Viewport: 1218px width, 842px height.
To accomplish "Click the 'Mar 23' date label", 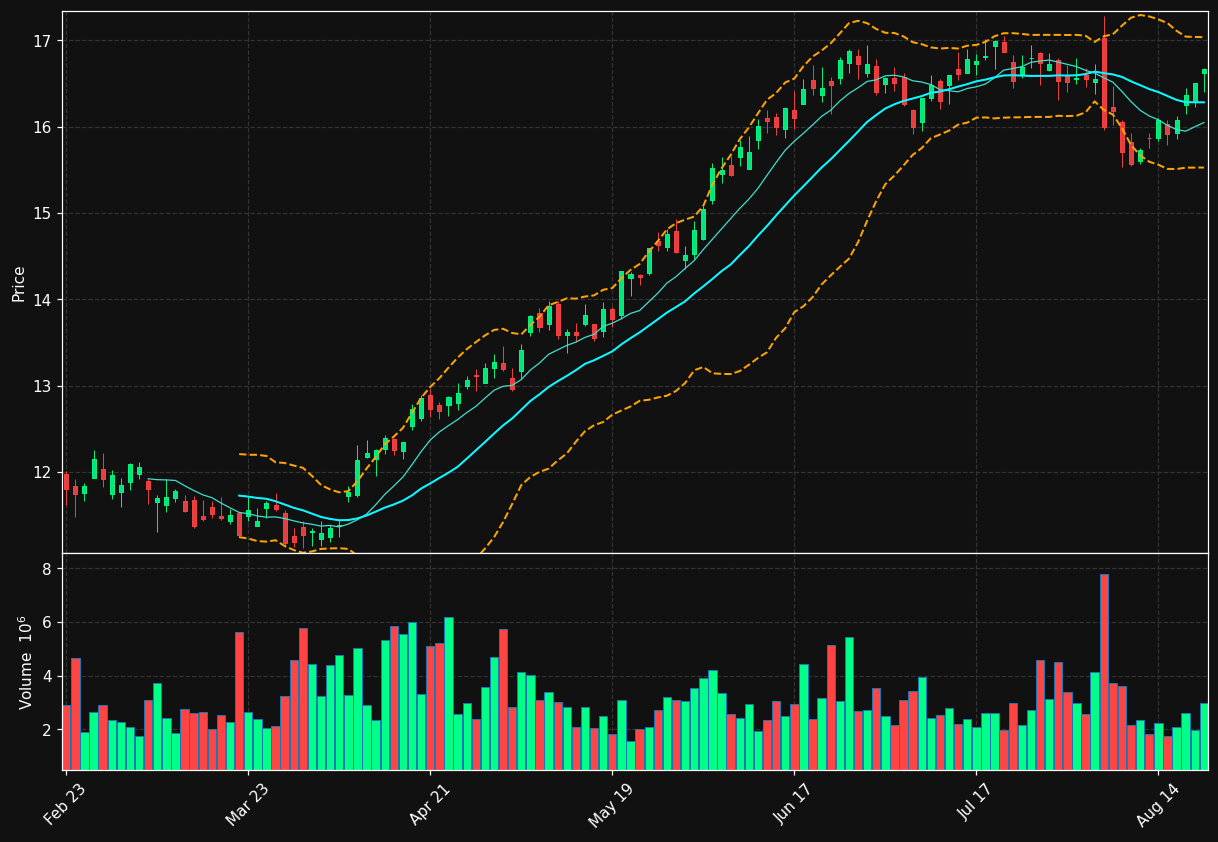I will tap(246, 805).
